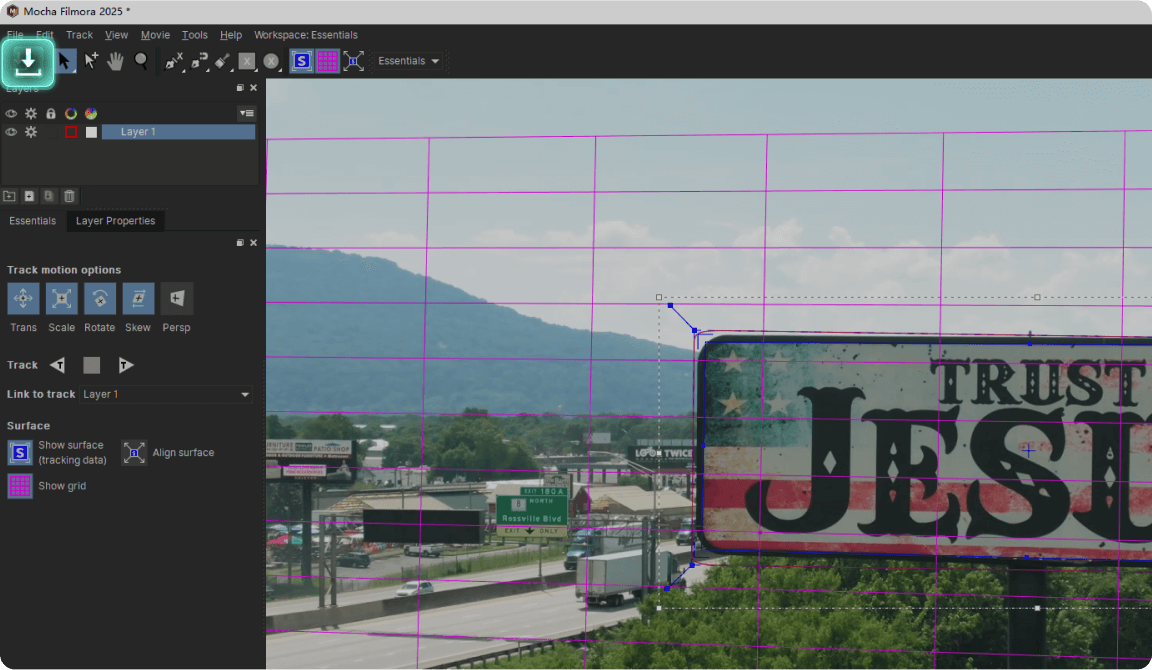Click the surface center crosshair on billboard
1152x670 pixels.
point(1028,451)
